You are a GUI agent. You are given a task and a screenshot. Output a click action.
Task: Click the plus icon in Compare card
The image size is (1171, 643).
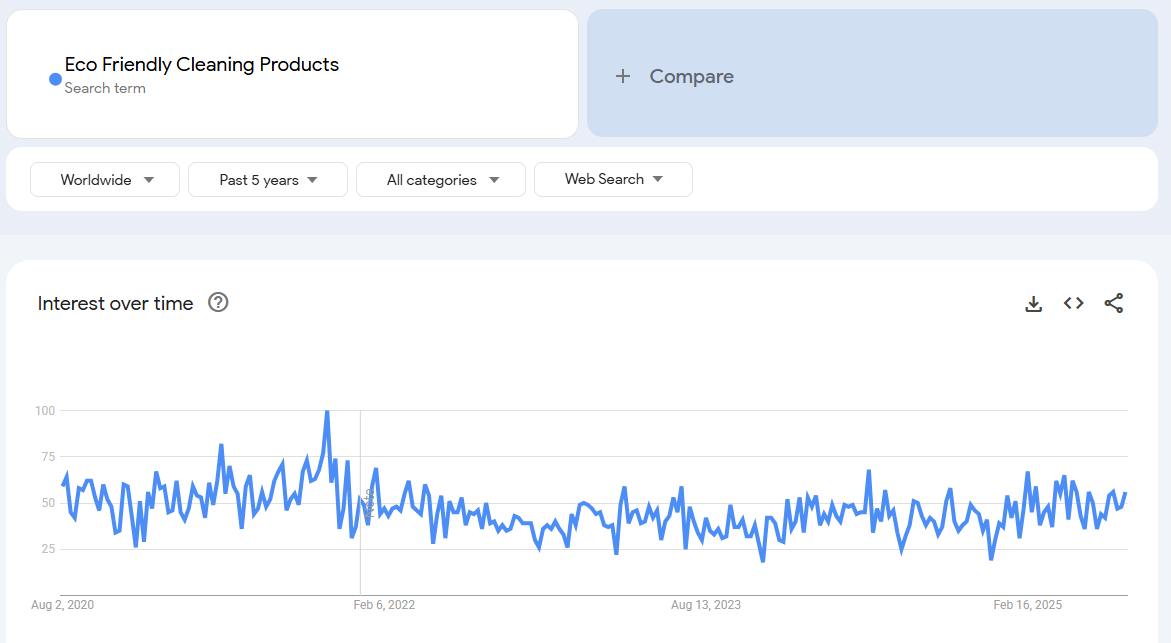623,76
